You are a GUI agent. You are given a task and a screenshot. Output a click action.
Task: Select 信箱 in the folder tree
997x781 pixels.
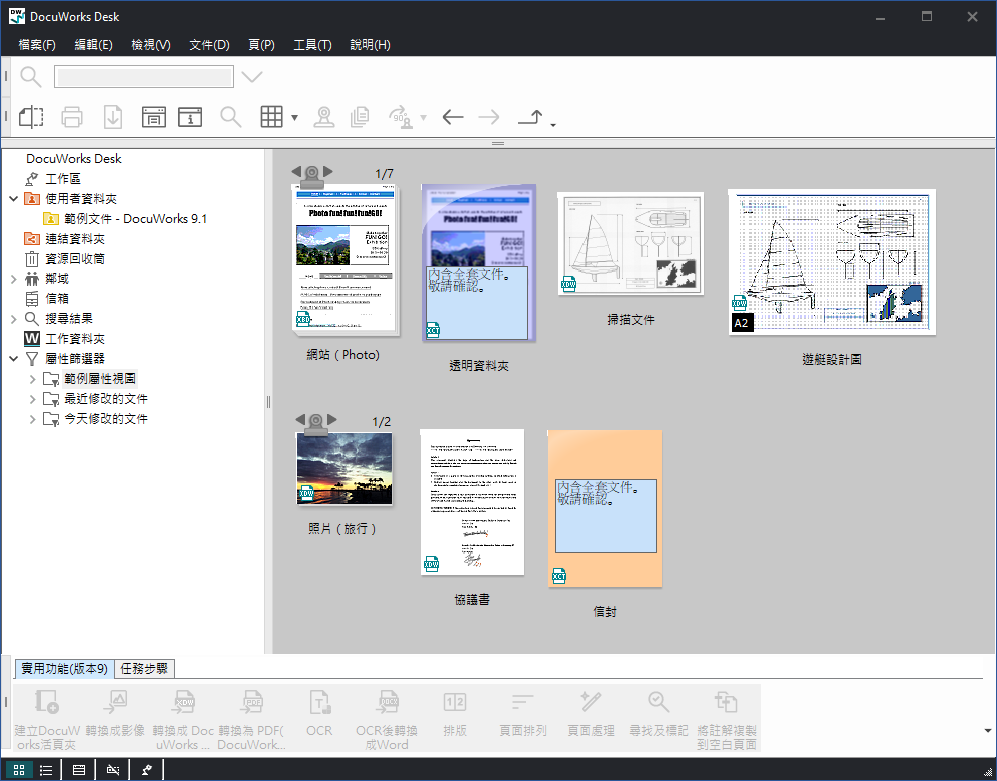(x=57, y=298)
